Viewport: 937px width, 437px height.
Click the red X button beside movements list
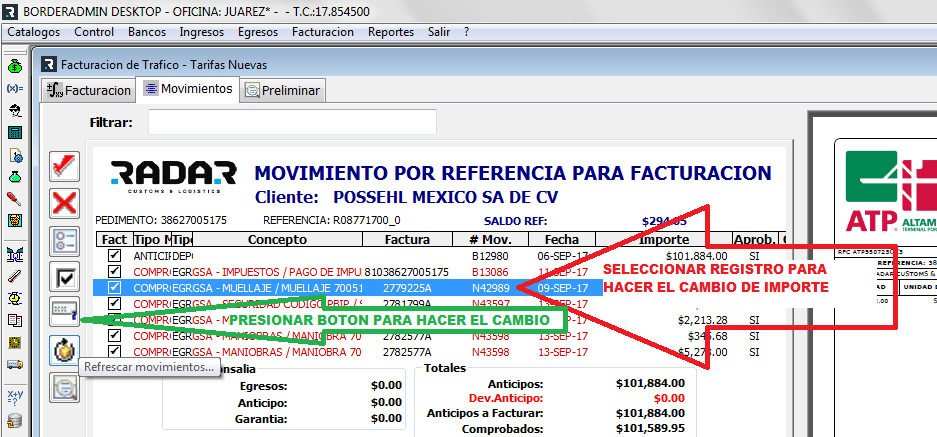pyautogui.click(x=64, y=204)
